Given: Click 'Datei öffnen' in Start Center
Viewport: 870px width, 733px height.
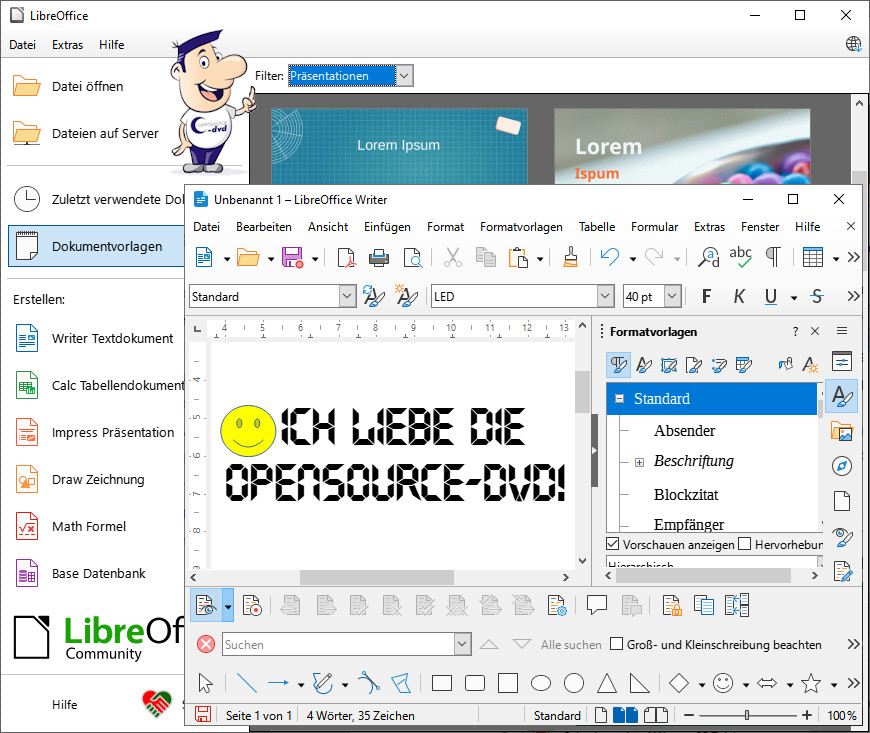Looking at the screenshot, I should (x=87, y=87).
